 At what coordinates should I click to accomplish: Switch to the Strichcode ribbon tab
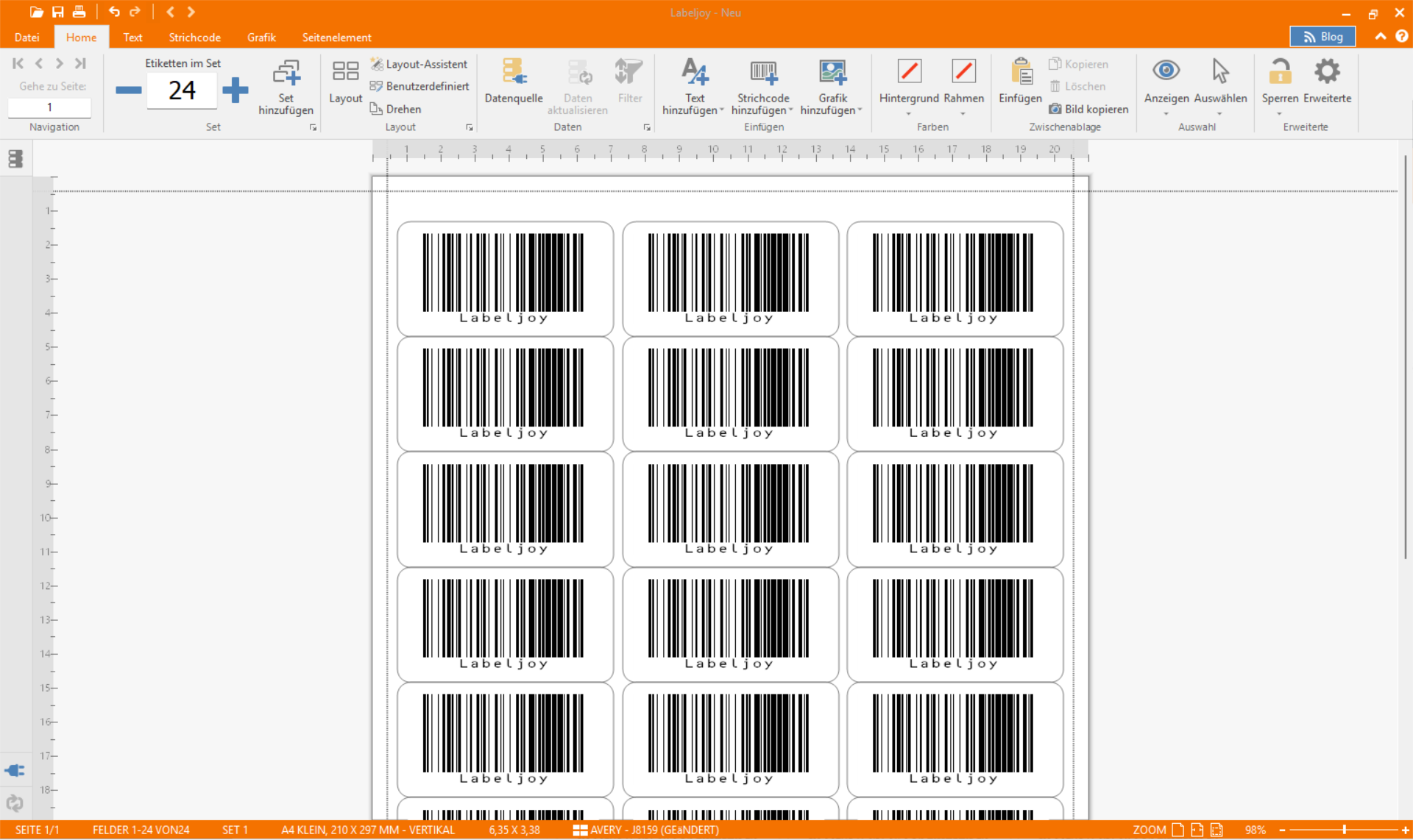tap(194, 37)
